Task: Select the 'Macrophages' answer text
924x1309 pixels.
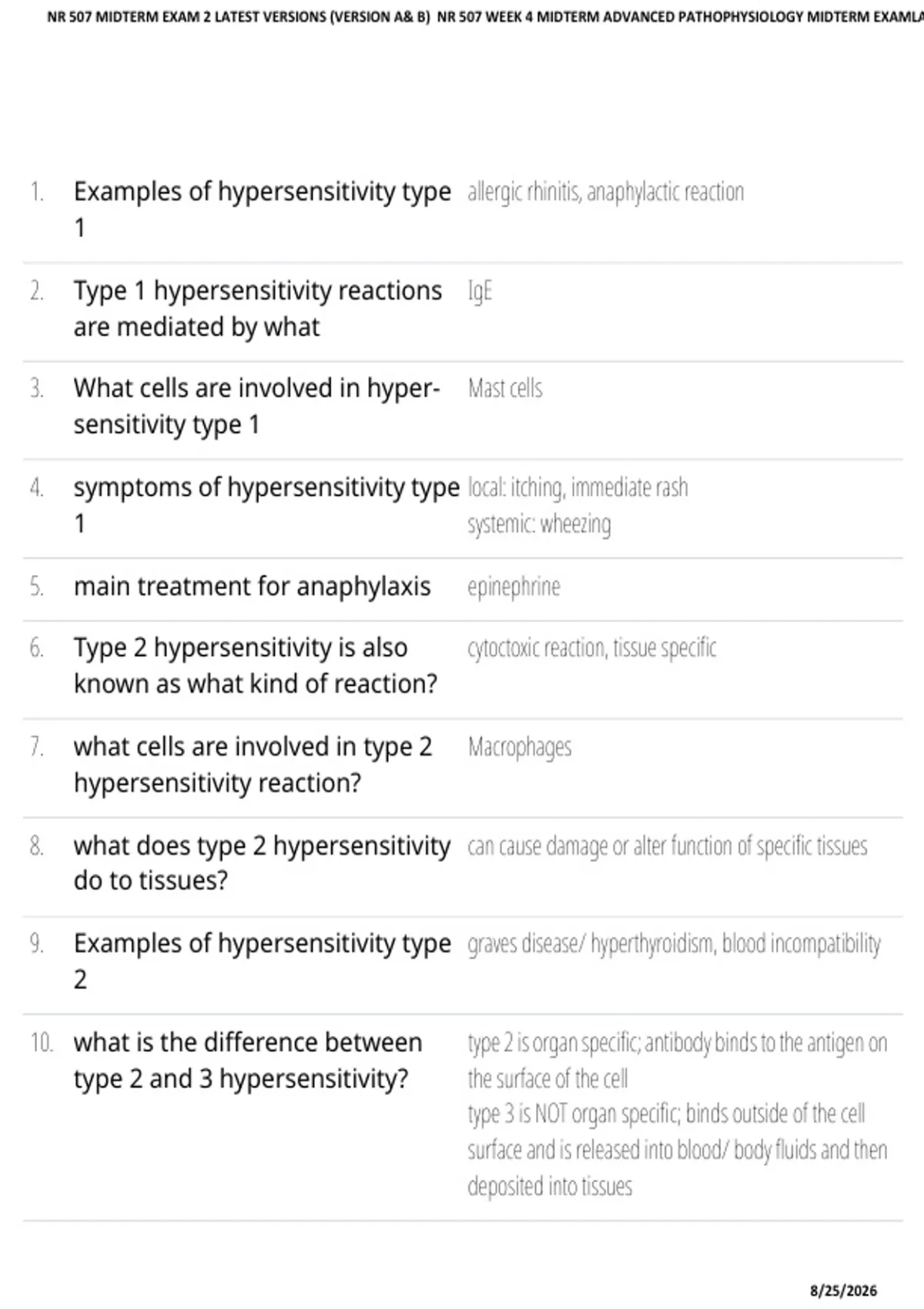Action: pos(520,747)
